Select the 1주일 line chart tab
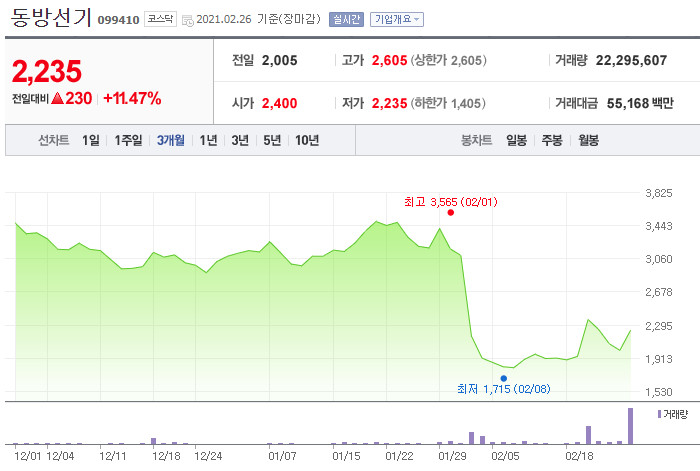This screenshot has height=471, width=700. [128, 141]
